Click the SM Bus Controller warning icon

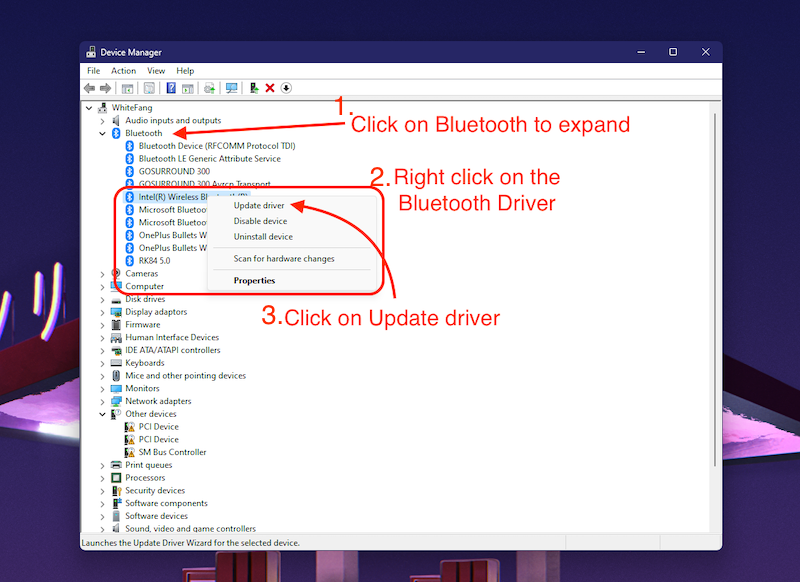click(129, 452)
